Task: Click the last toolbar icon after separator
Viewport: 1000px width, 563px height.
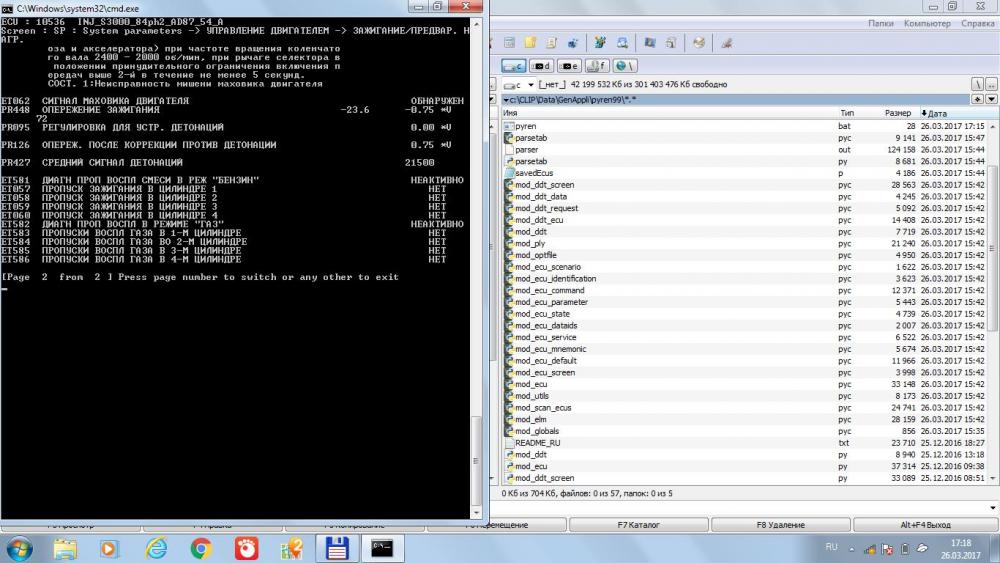Action: pyautogui.click(x=726, y=43)
